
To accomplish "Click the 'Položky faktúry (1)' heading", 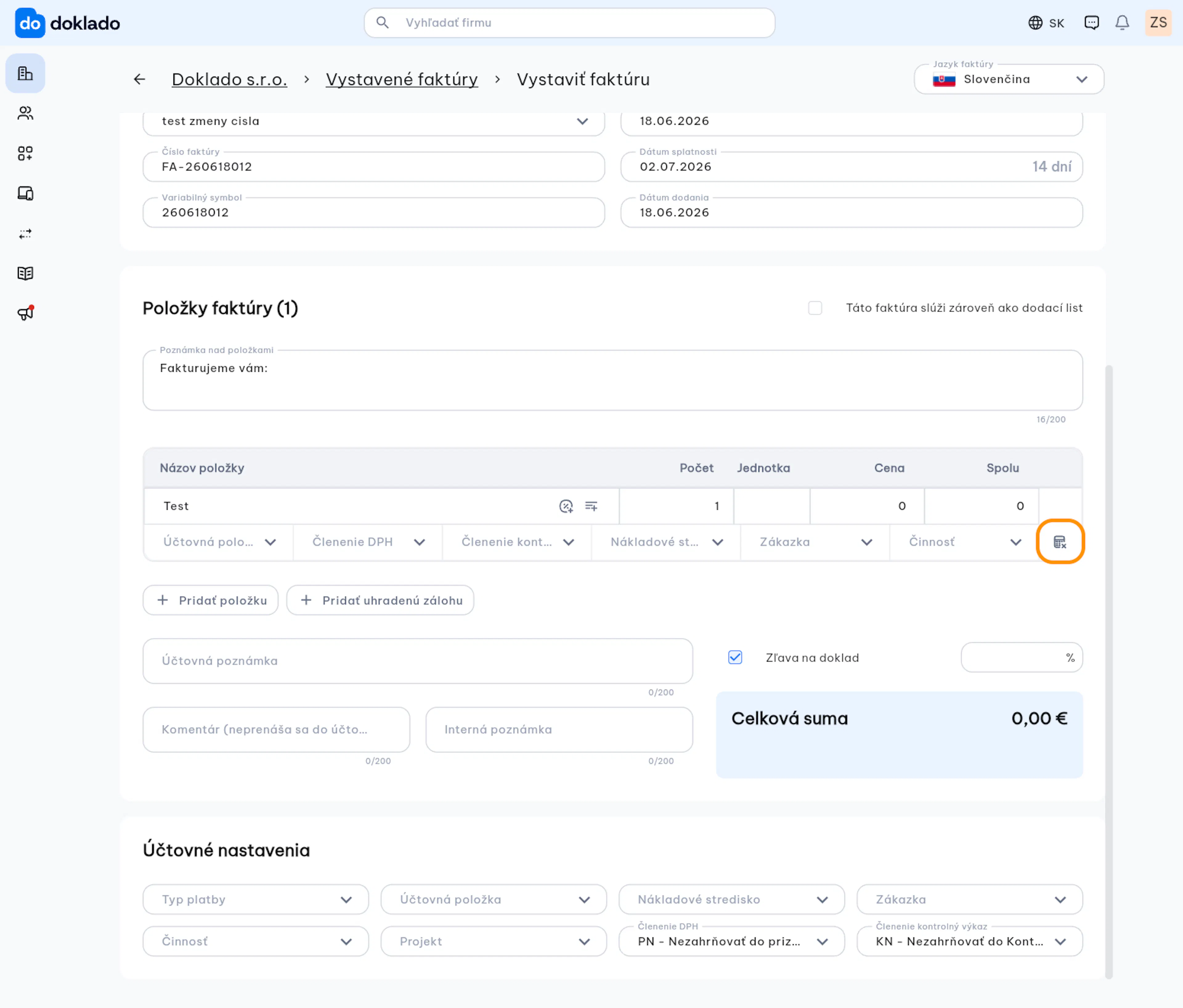I will point(220,308).
